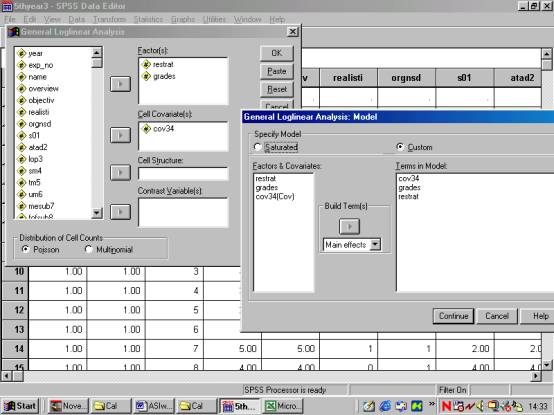
Task: Open the Main effects build term dropdown
Action: pyautogui.click(x=375, y=244)
